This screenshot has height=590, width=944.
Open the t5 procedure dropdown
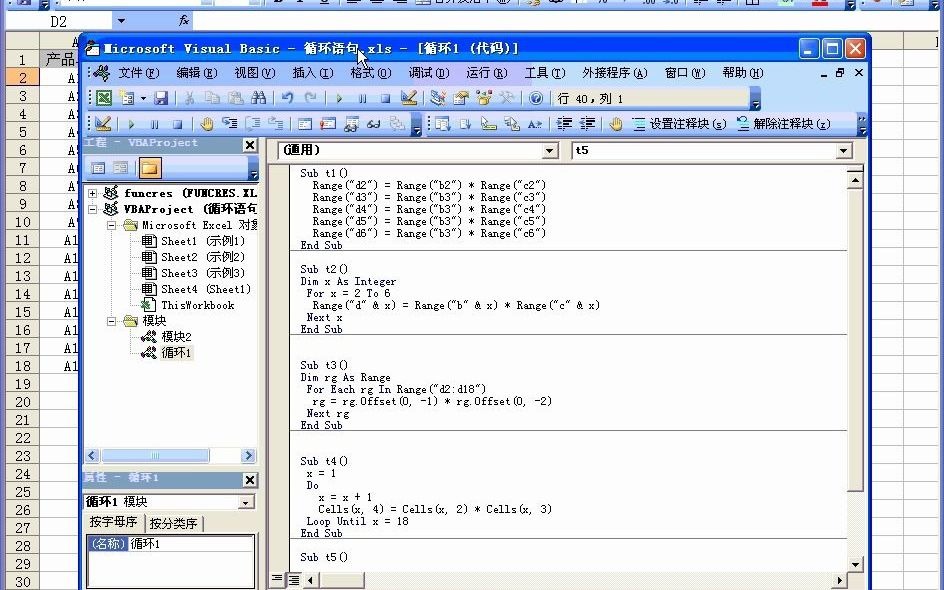click(x=843, y=149)
